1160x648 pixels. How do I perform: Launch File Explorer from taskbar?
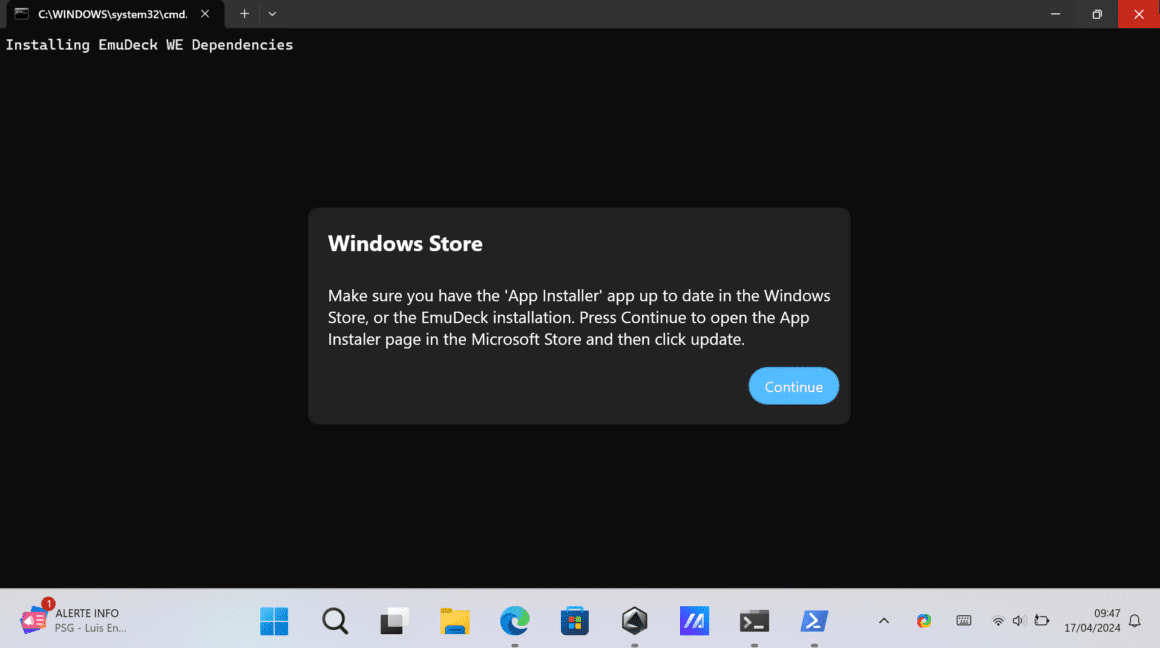point(454,621)
